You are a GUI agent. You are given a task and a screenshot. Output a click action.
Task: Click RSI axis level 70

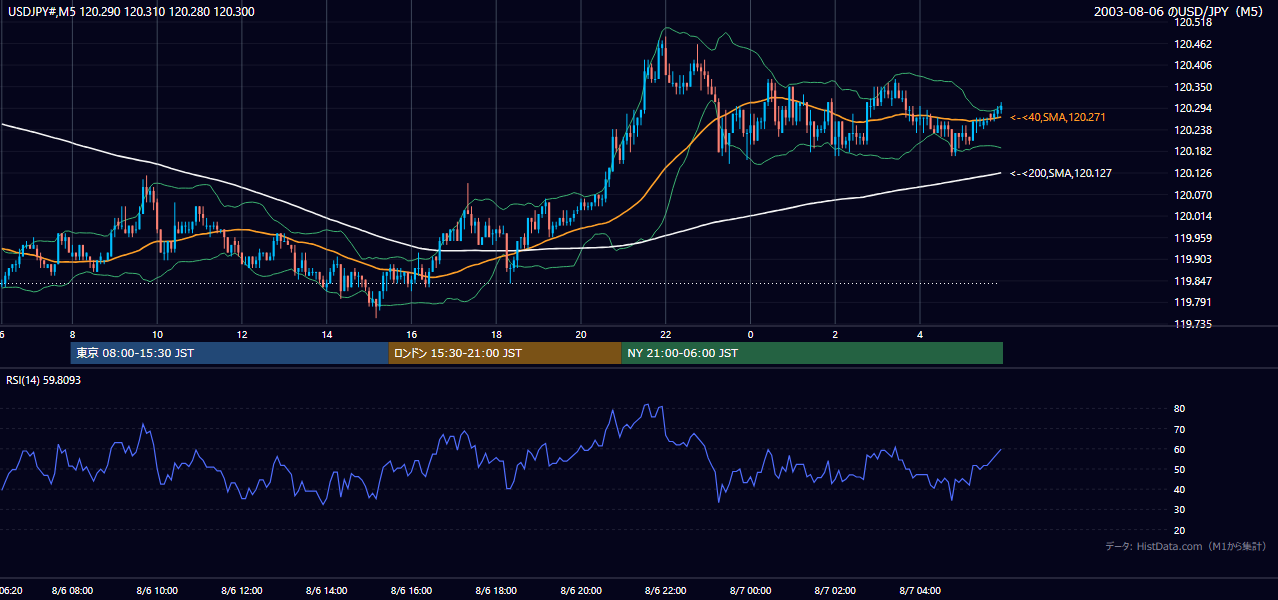click(1180, 429)
